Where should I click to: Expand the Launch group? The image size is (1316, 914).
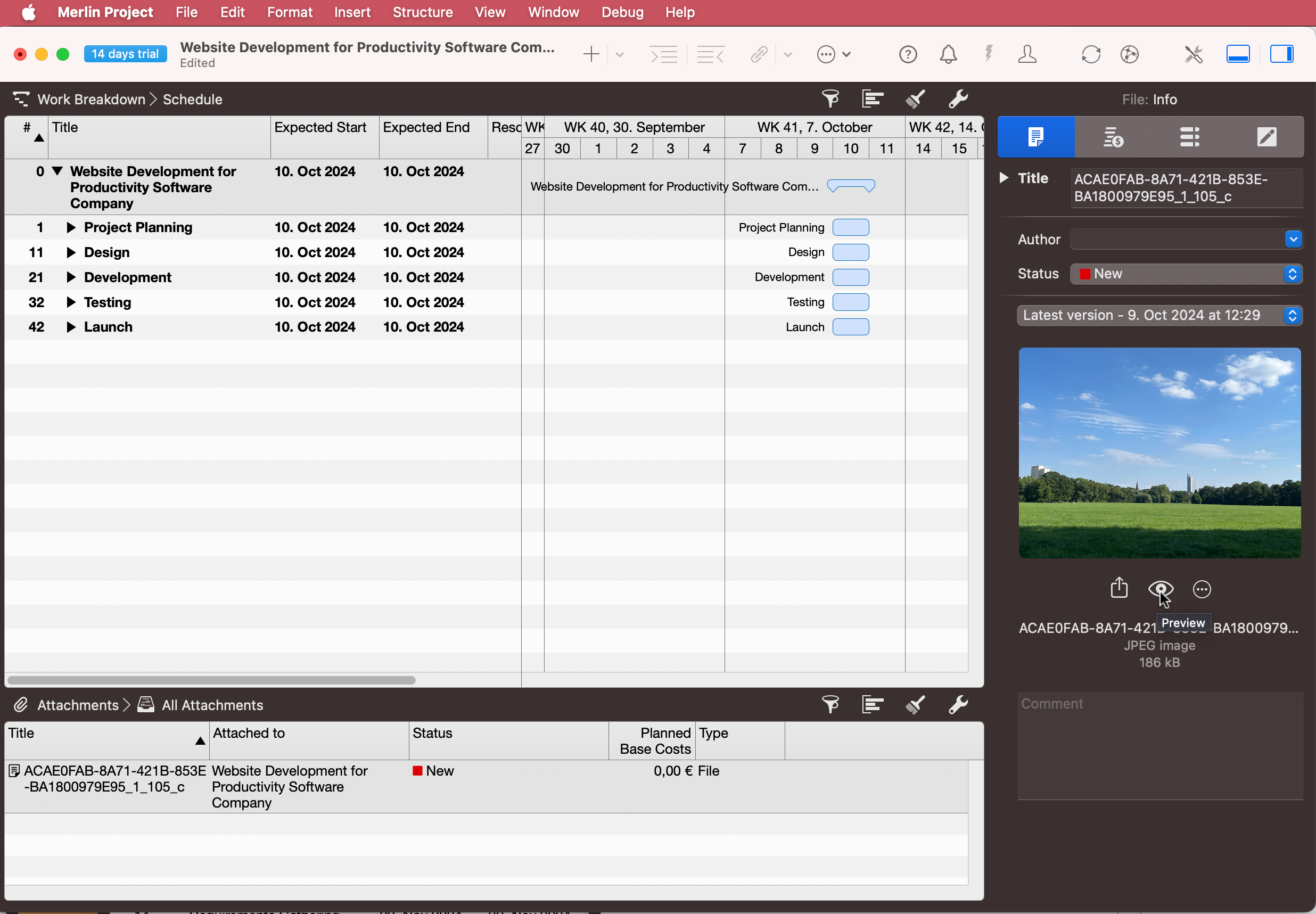[71, 327]
